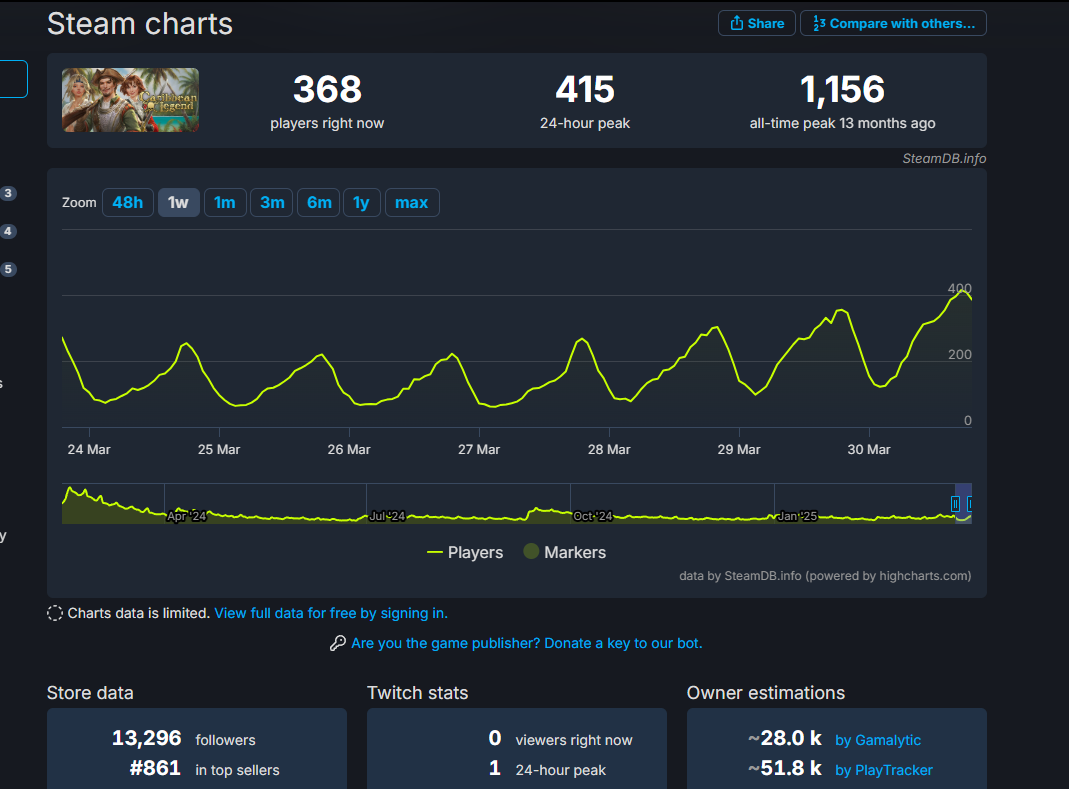The height and width of the screenshot is (789, 1069).
Task: Open Donate a key to our bot link
Action: pos(526,643)
